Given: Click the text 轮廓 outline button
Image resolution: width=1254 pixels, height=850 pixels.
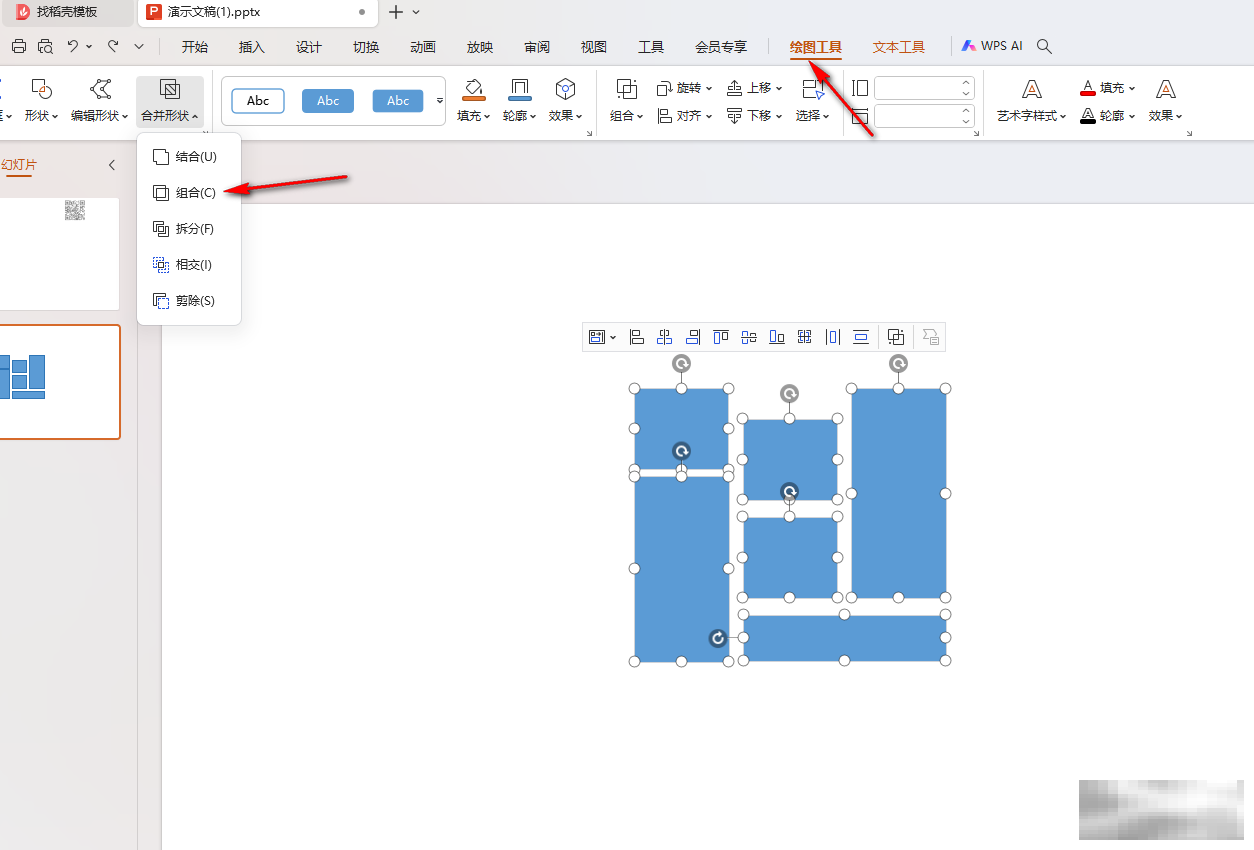Looking at the screenshot, I should tap(1108, 116).
